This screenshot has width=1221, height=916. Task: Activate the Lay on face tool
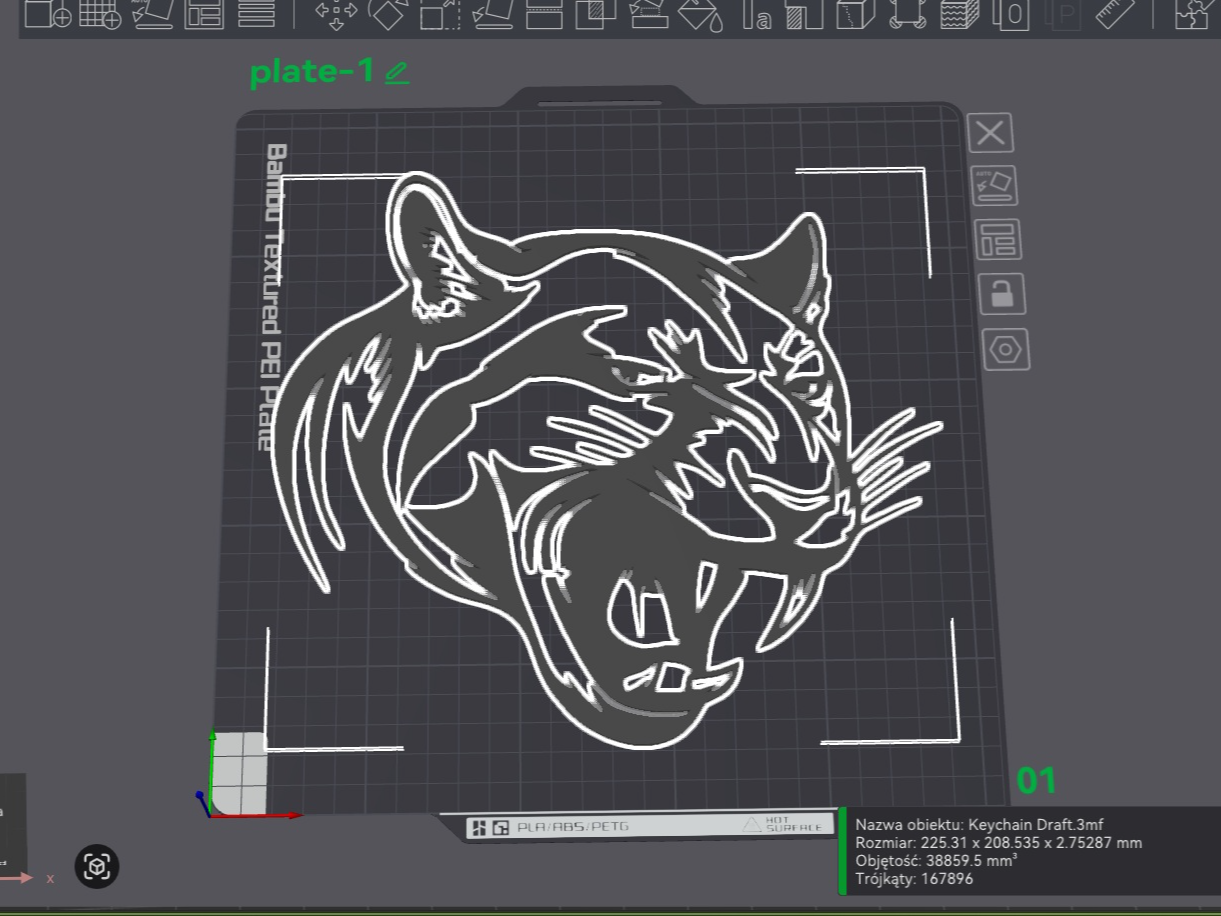[x=492, y=14]
